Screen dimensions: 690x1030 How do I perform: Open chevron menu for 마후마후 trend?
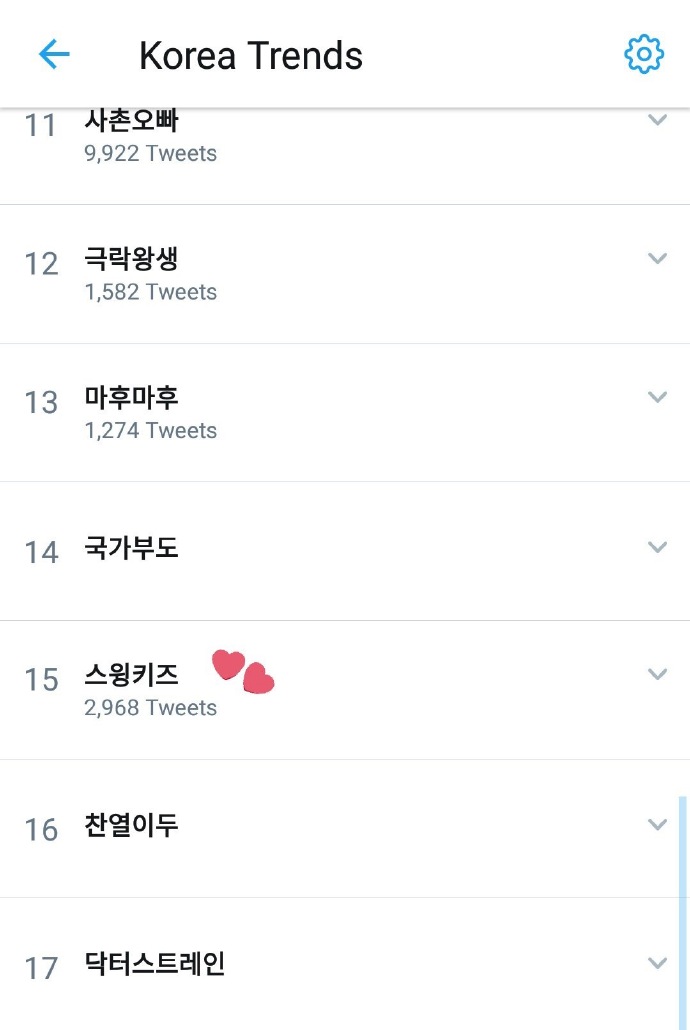pos(657,397)
